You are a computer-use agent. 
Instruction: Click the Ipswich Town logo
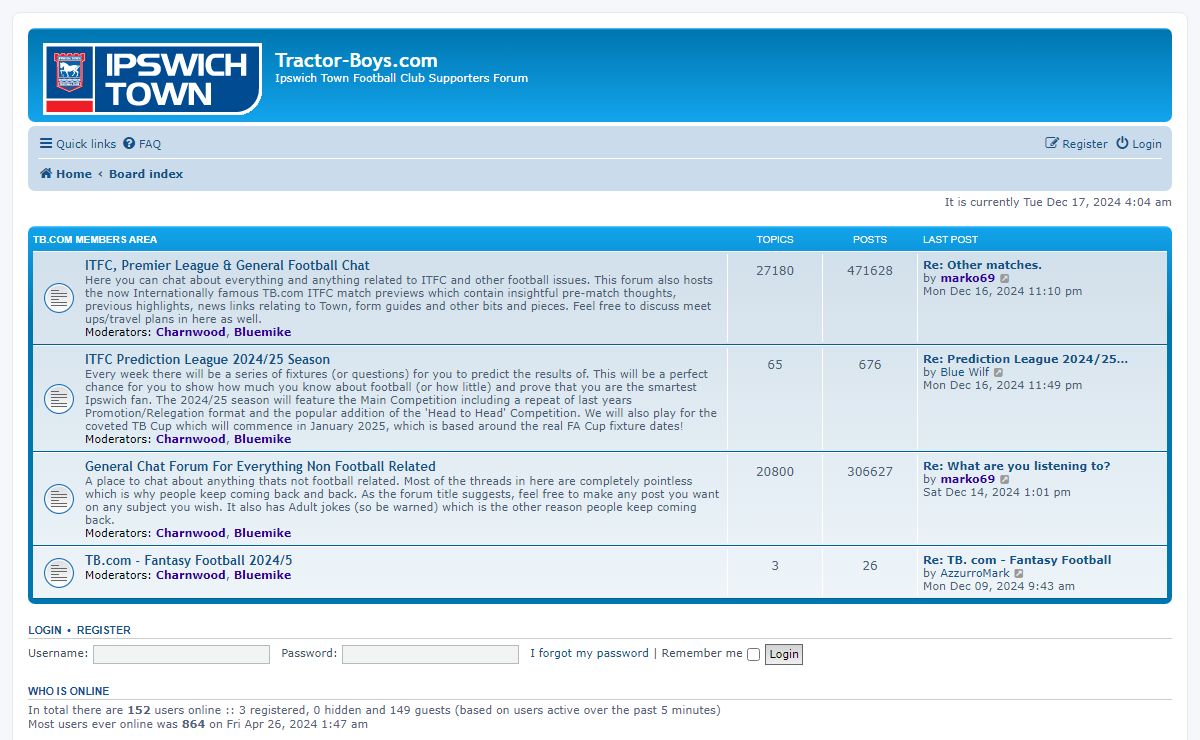(152, 78)
